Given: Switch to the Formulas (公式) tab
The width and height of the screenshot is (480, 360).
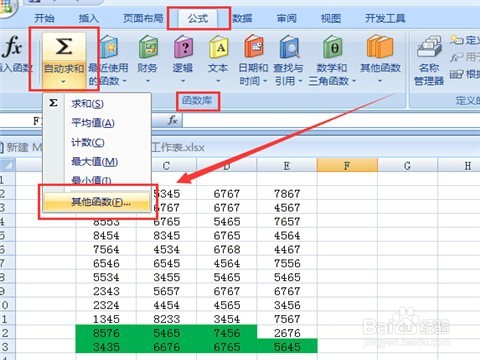Looking at the screenshot, I should 198,19.
